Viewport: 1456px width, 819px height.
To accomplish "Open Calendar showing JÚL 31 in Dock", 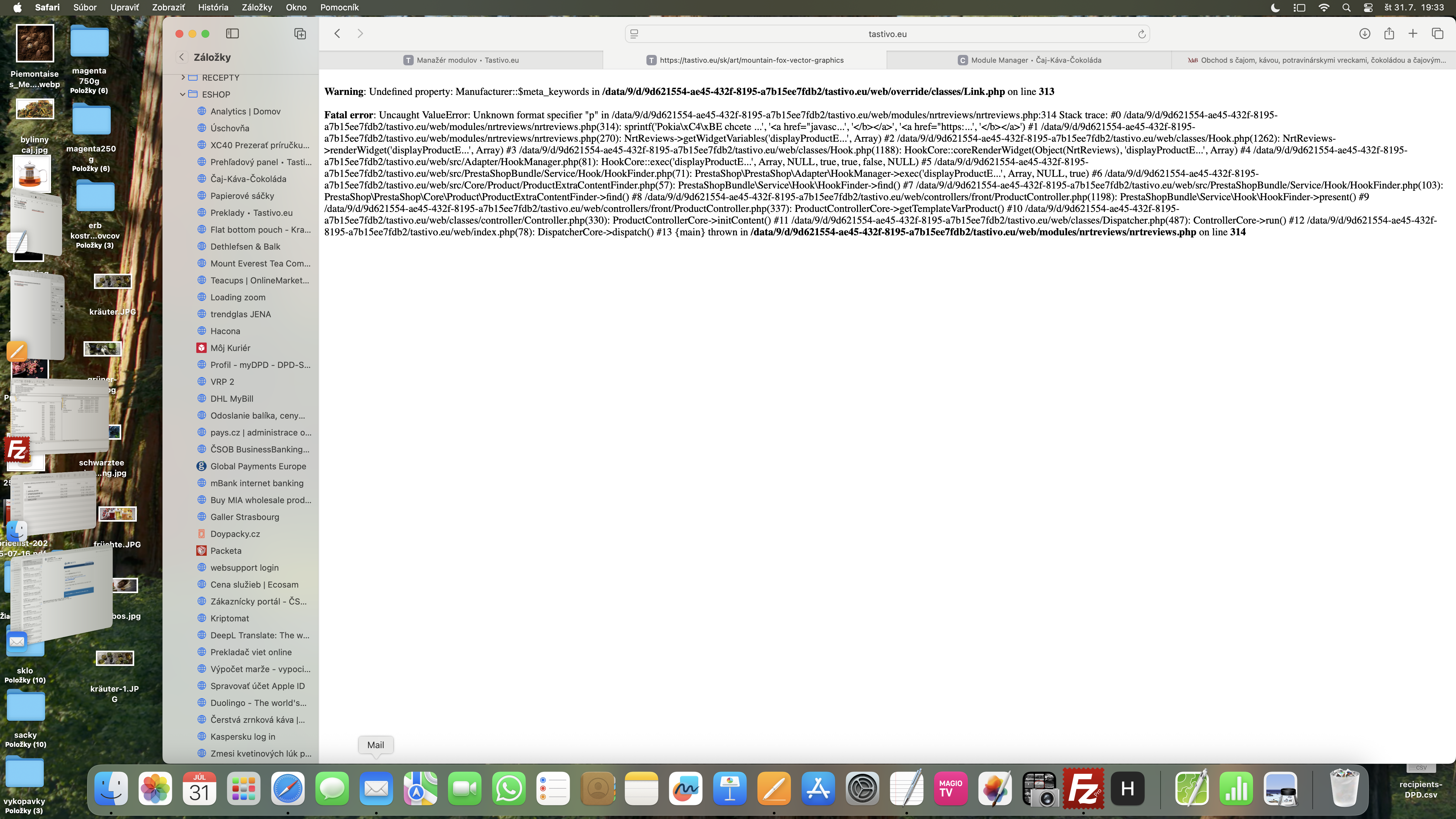I will tap(199, 788).
